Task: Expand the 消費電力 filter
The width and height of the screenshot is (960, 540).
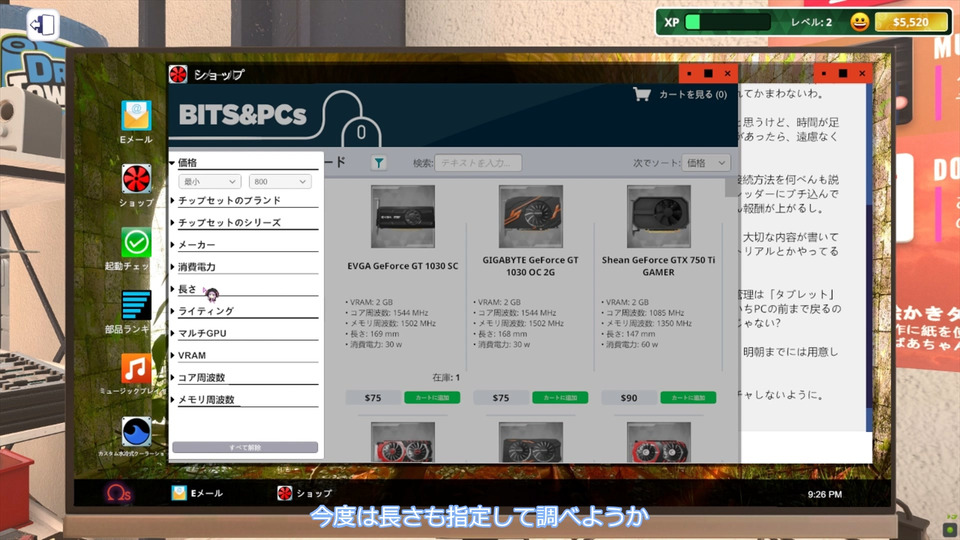Action: [245, 266]
